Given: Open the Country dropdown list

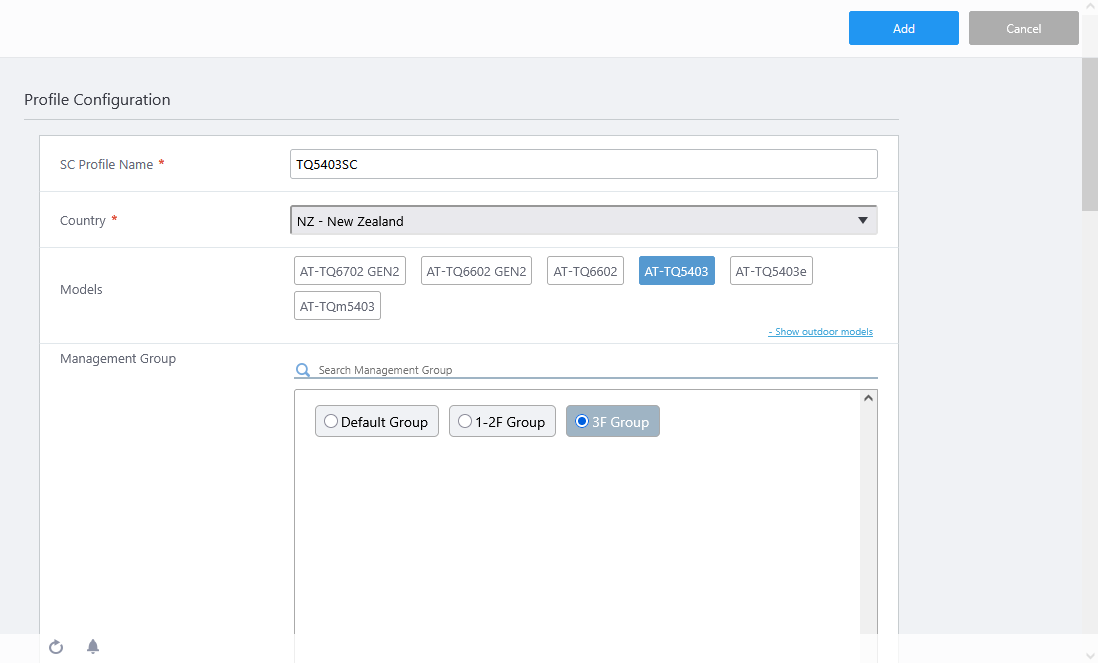Looking at the screenshot, I should tap(583, 221).
